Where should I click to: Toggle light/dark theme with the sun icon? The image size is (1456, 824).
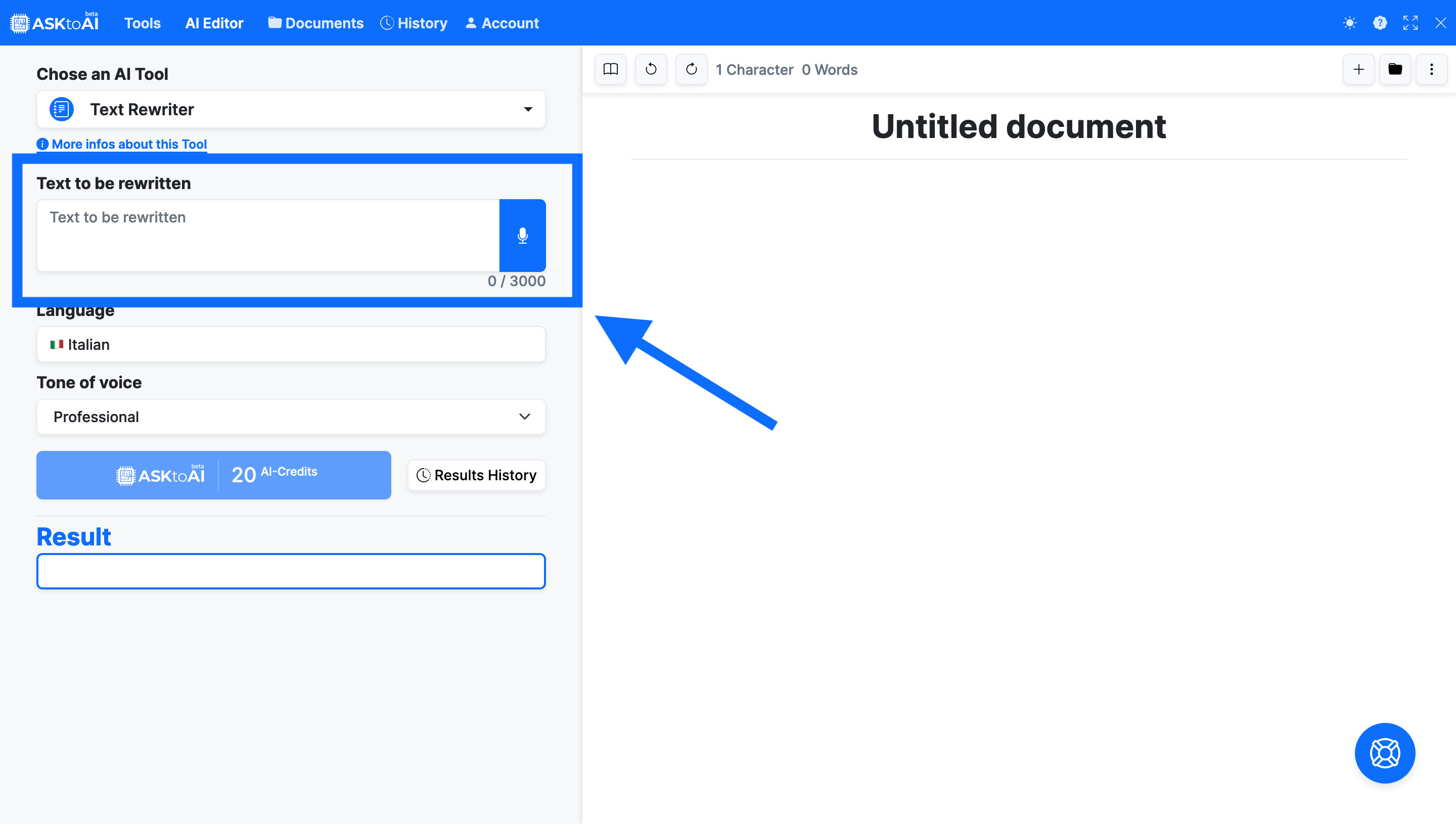pos(1349,23)
